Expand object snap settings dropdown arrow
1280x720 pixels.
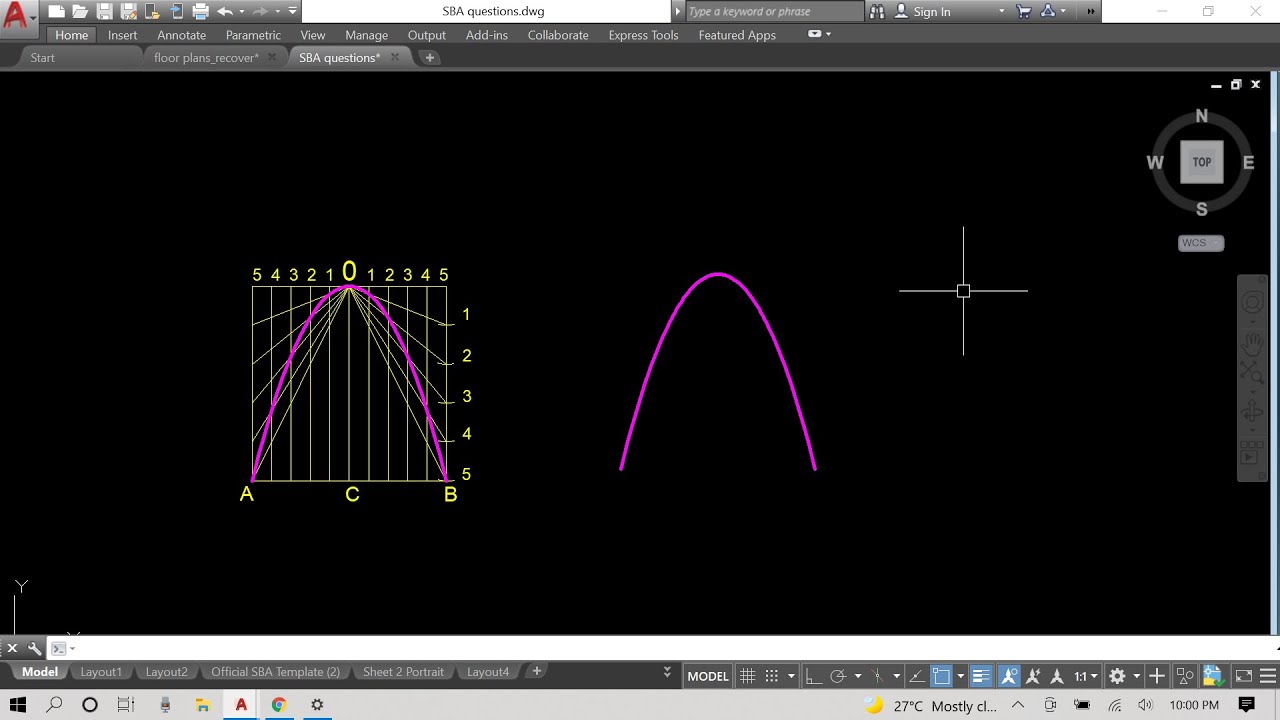[x=960, y=676]
